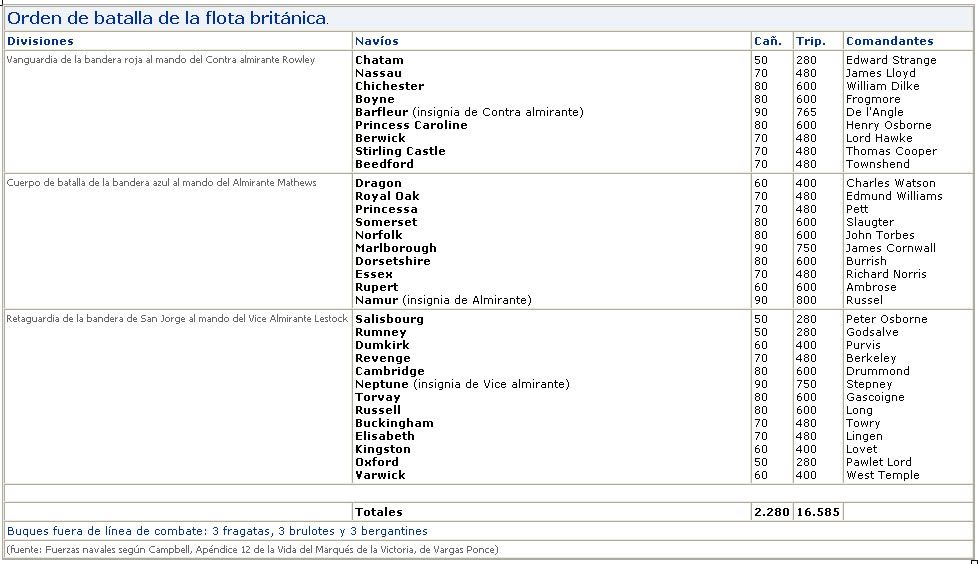Click the crew value '765' for Barfleur

(806, 112)
